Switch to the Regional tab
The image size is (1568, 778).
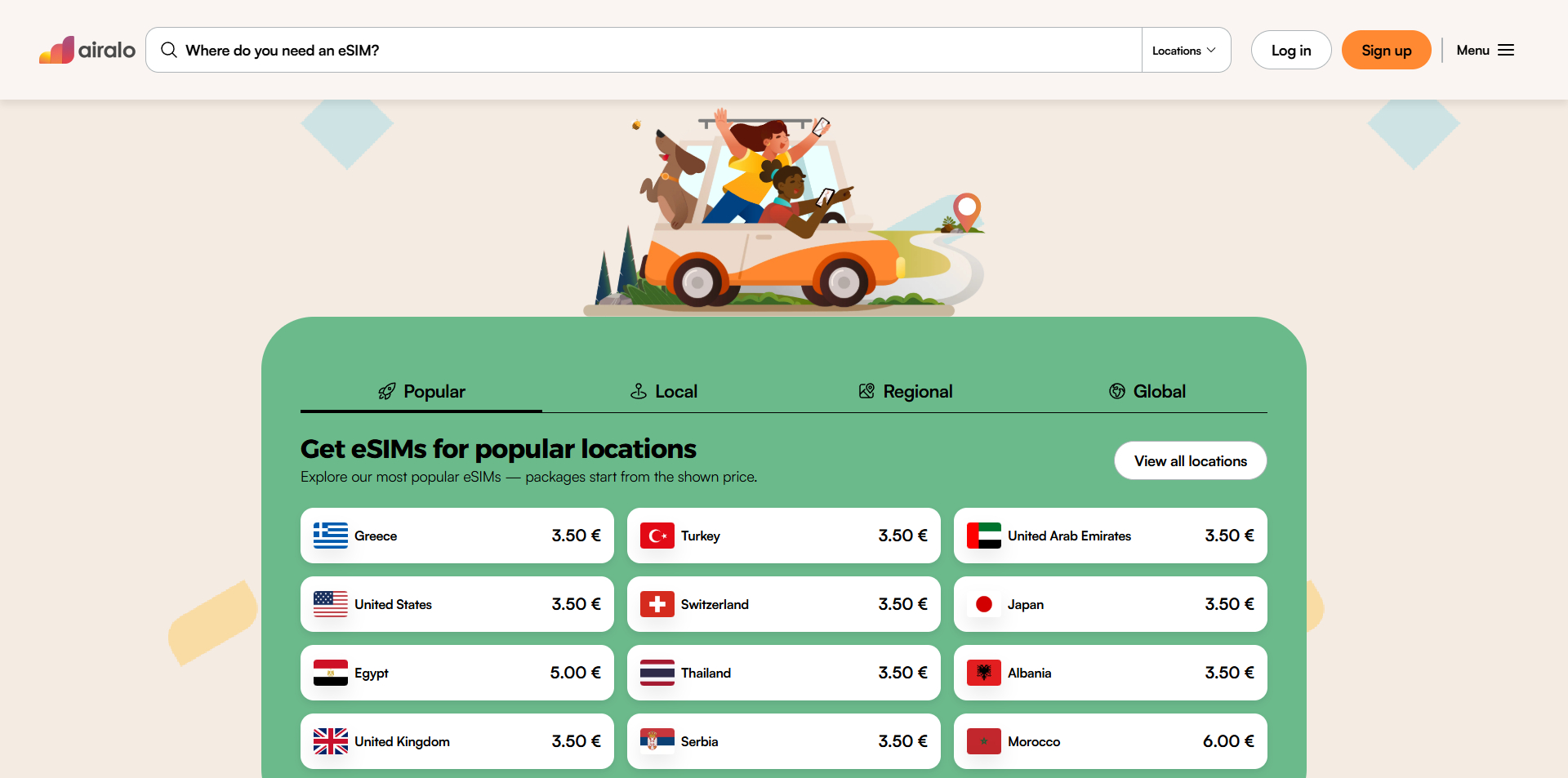tap(906, 391)
